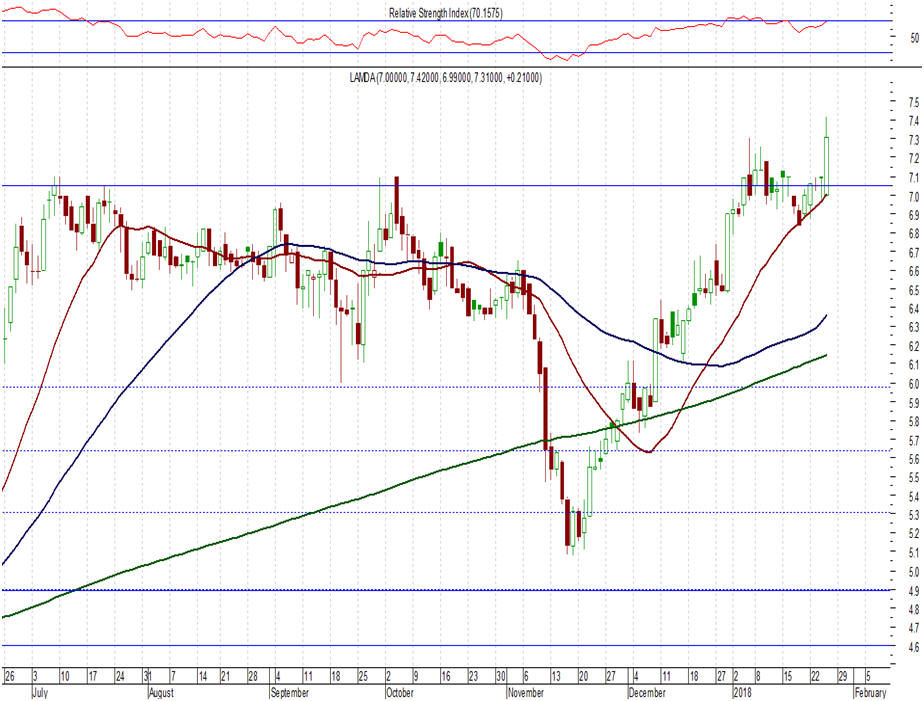Select the date label 31 above August

click(x=148, y=676)
